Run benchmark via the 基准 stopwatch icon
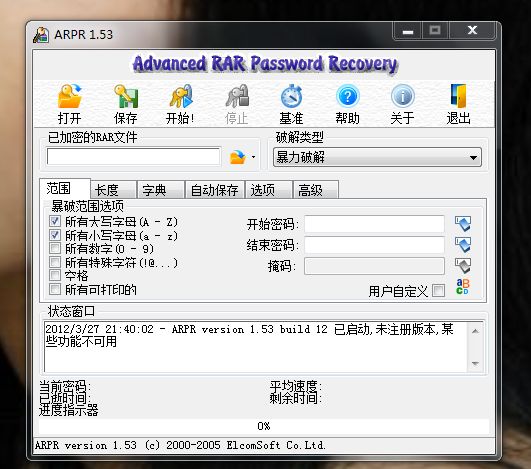531x469 pixels. click(x=292, y=97)
